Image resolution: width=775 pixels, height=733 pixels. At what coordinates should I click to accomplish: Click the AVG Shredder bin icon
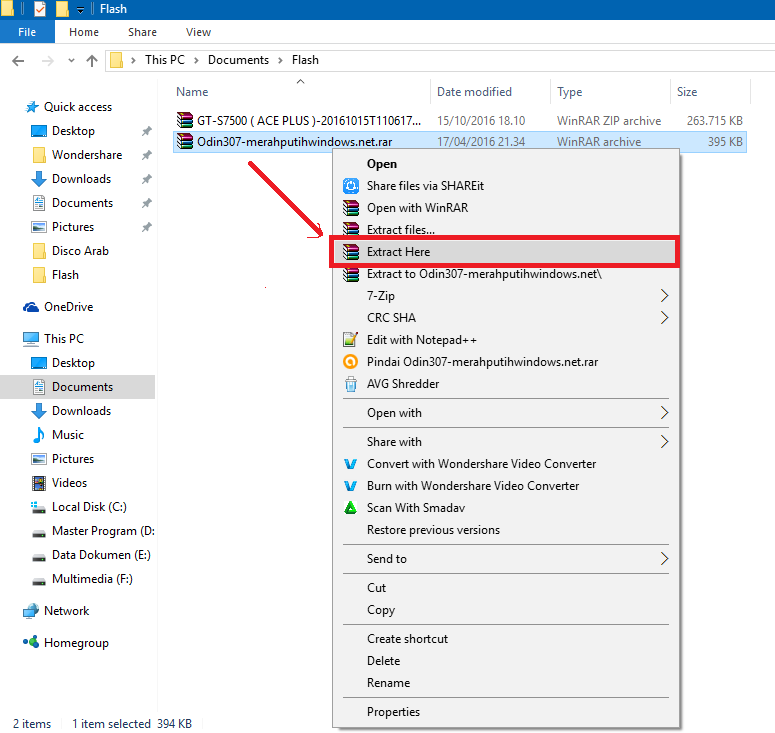[x=350, y=384]
